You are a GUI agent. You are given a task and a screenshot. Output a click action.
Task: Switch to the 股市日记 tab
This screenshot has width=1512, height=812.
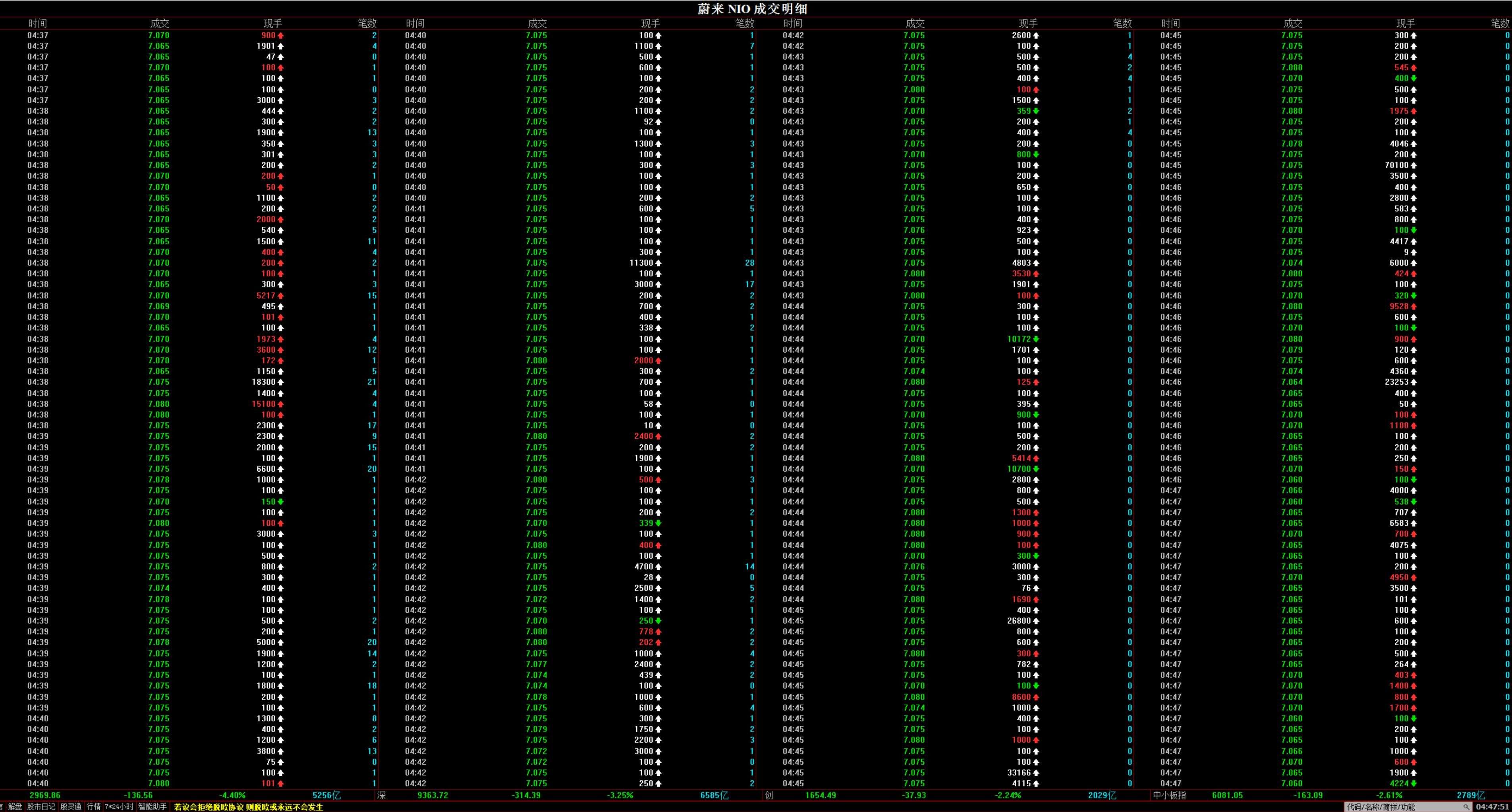click(41, 807)
